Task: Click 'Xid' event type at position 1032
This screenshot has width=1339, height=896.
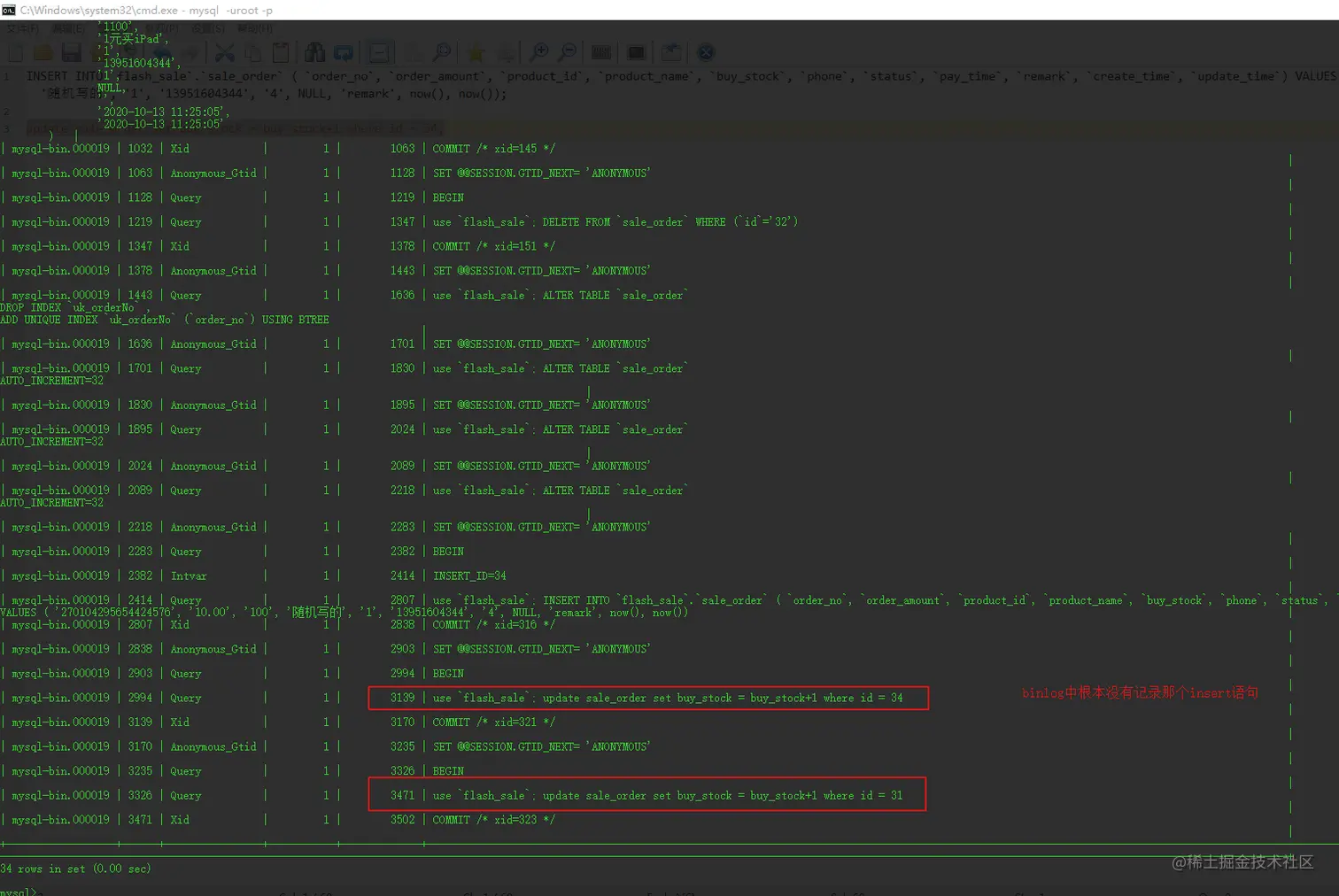Action: pos(180,149)
